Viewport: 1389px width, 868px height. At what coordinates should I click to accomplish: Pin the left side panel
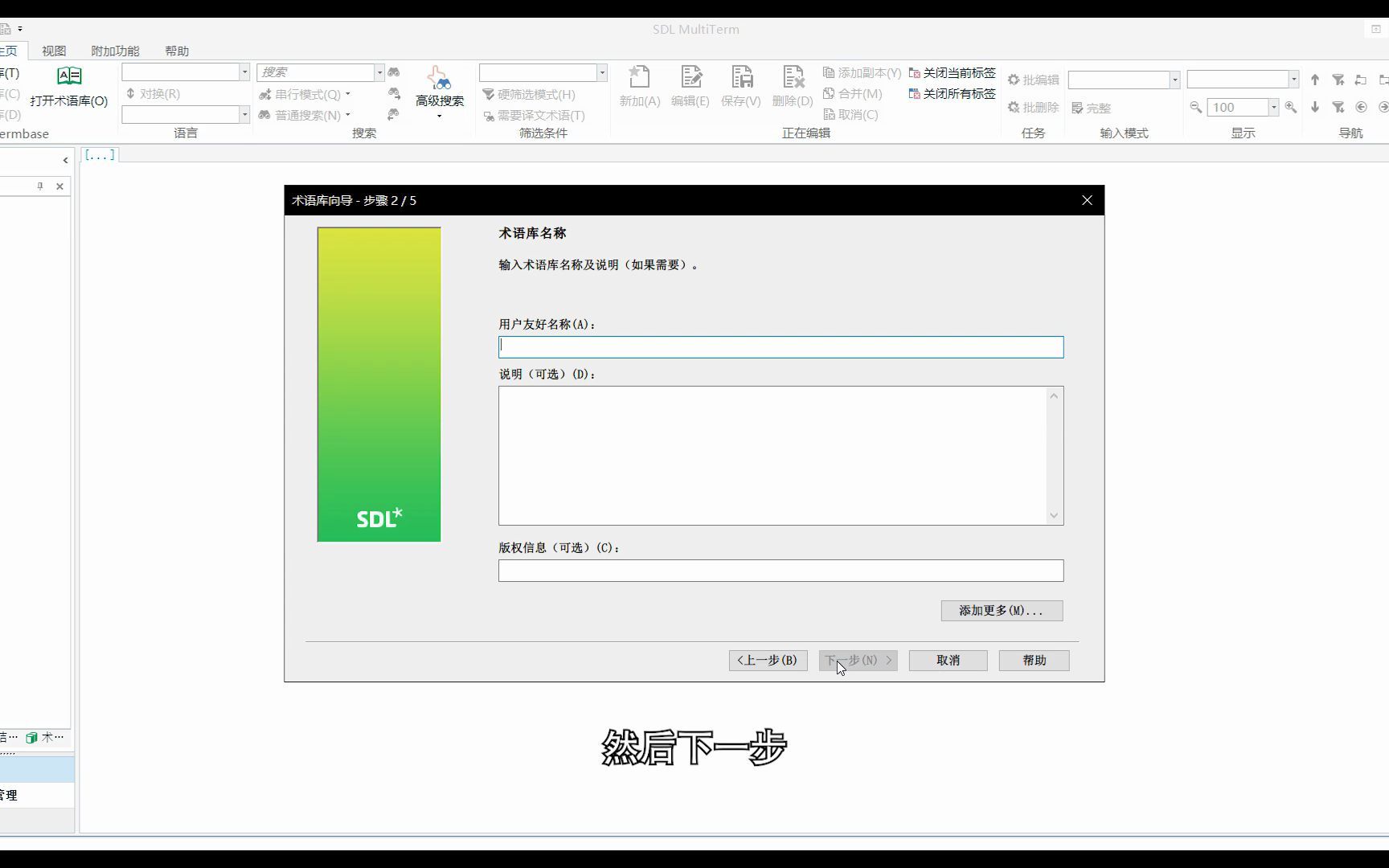[x=40, y=186]
